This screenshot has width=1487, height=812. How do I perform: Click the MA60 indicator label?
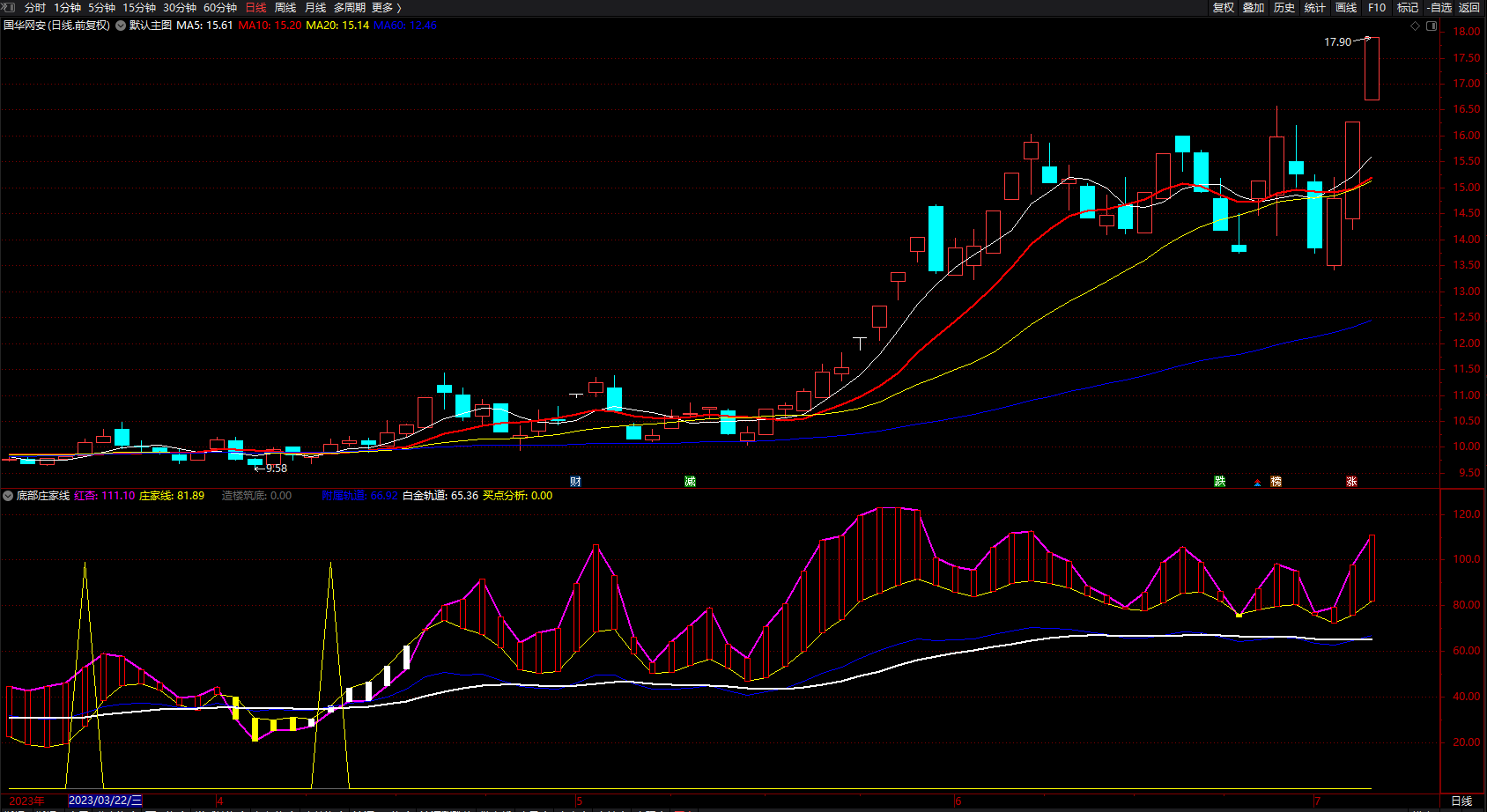(405, 26)
